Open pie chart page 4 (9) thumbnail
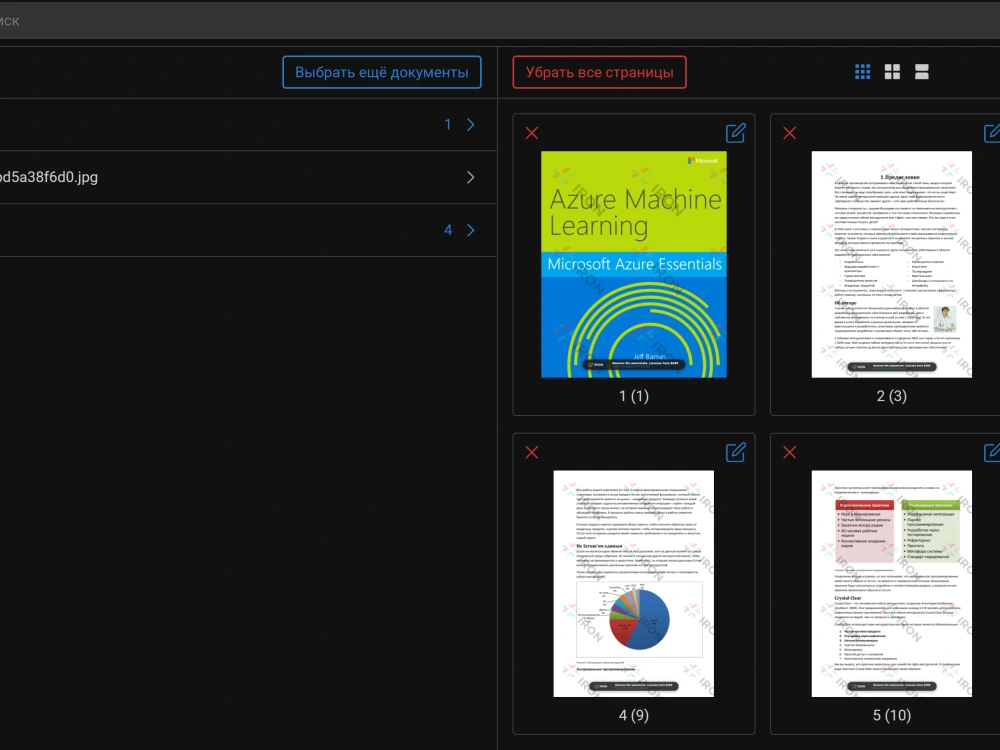 (634, 584)
